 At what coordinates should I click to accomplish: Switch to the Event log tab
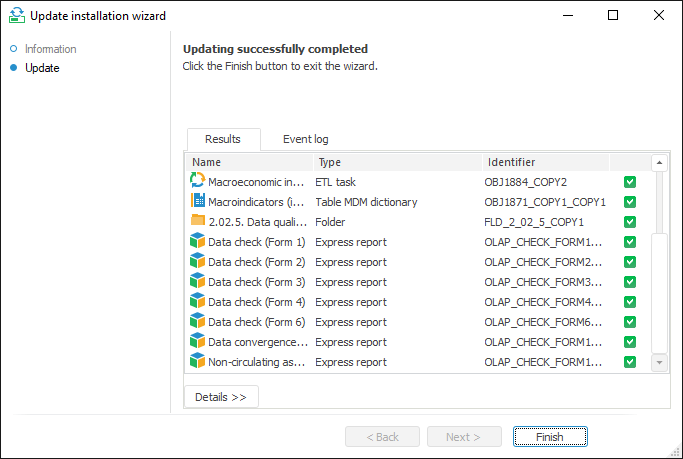pyautogui.click(x=305, y=139)
